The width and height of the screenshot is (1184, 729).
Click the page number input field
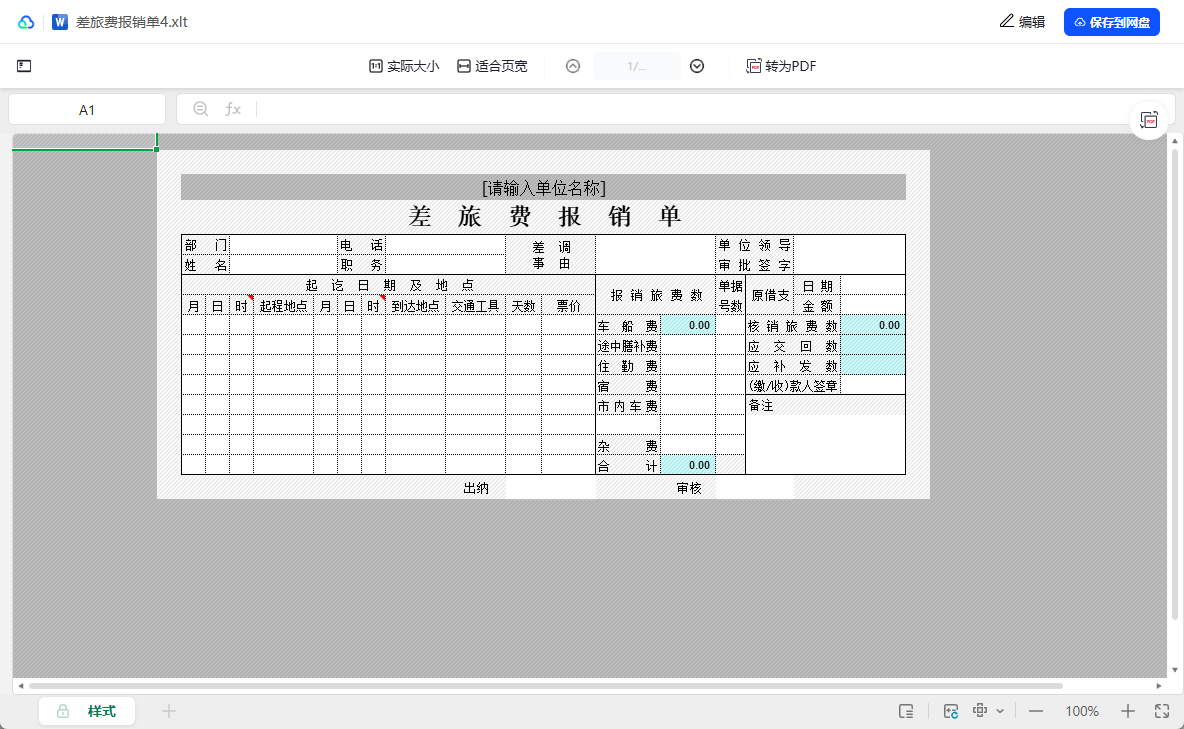point(636,66)
